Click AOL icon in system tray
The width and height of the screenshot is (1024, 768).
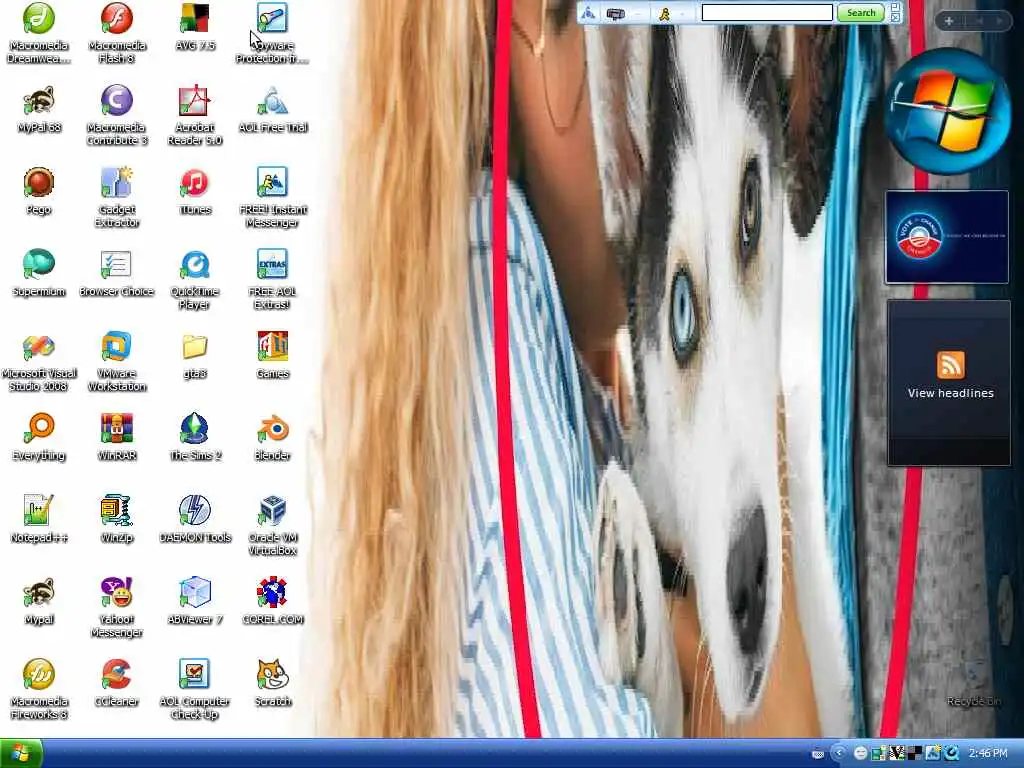(x=933, y=753)
